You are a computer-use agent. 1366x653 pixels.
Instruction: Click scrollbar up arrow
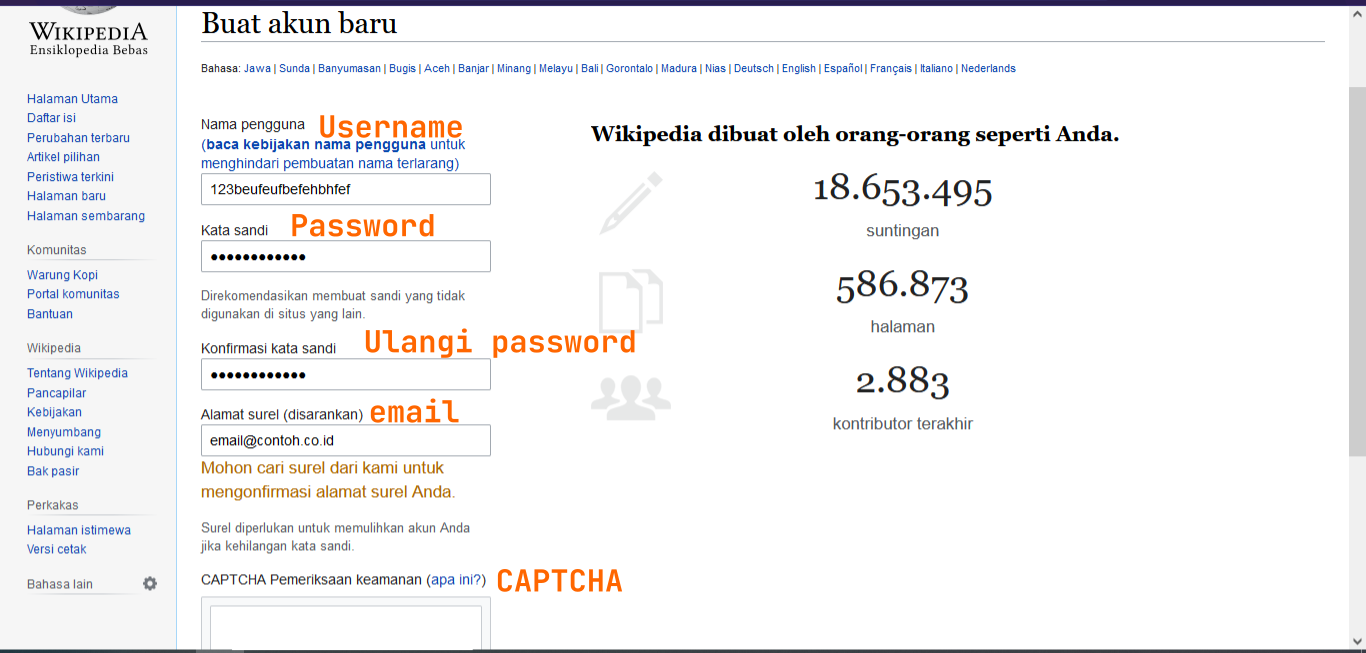[x=1357, y=14]
